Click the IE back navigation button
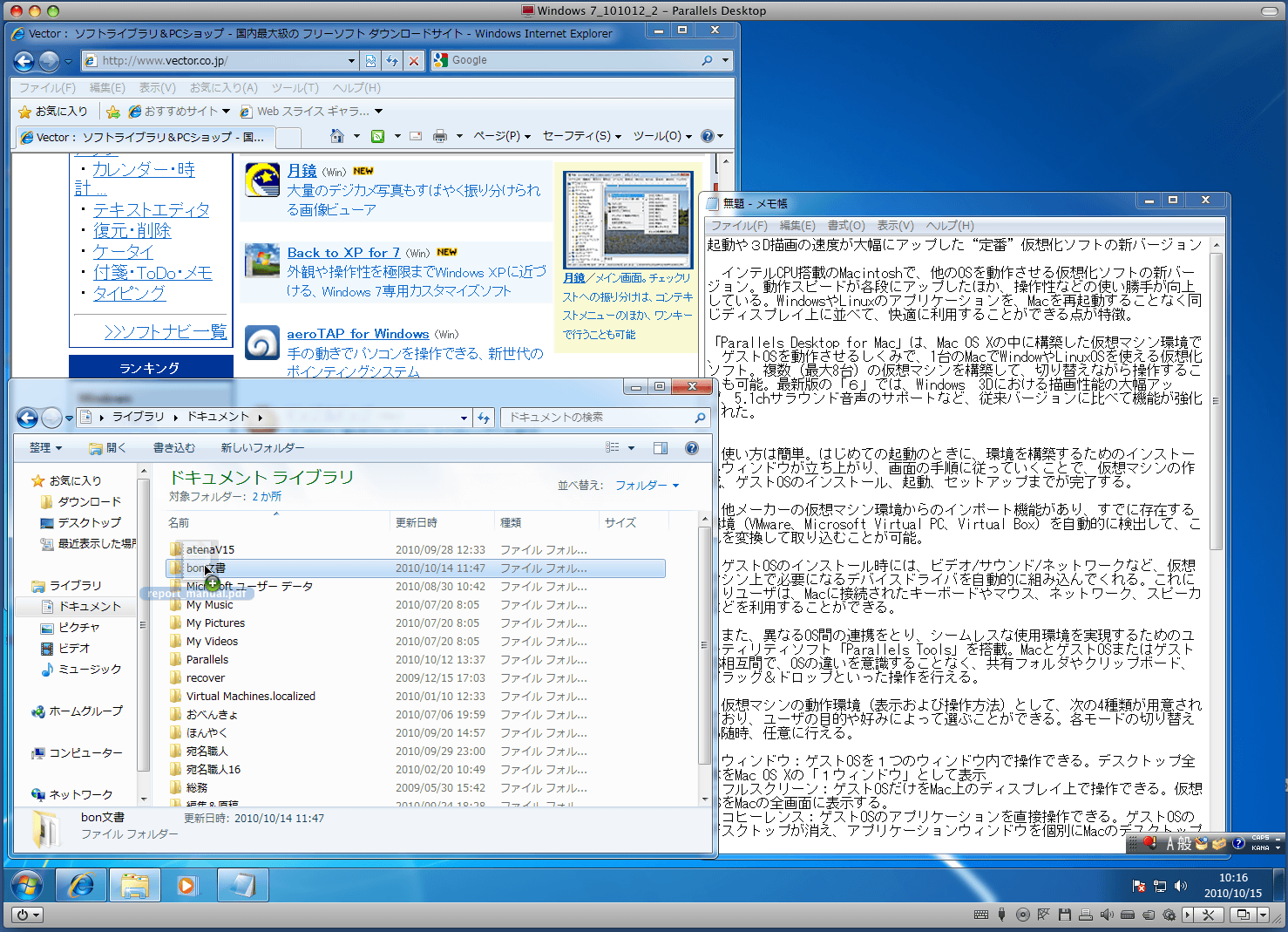Screen dimensions: 1288x932 (x=24, y=61)
